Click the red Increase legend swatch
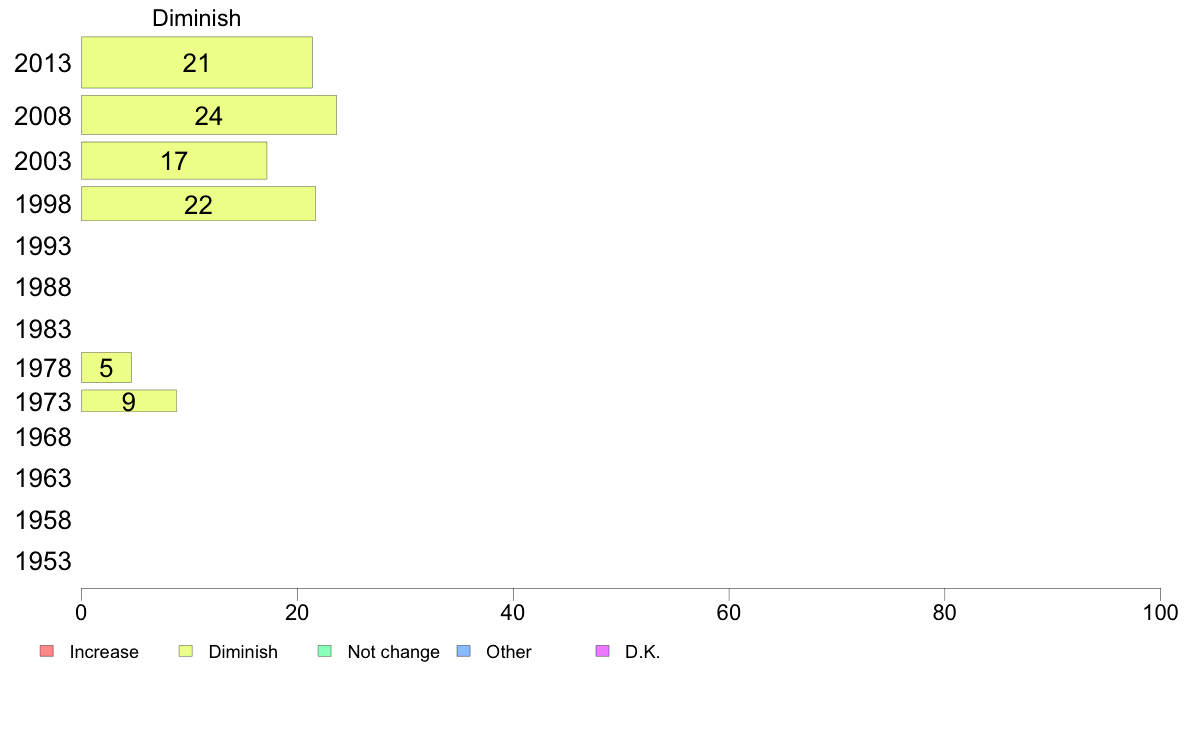The height and width of the screenshot is (736, 1188). click(46, 652)
